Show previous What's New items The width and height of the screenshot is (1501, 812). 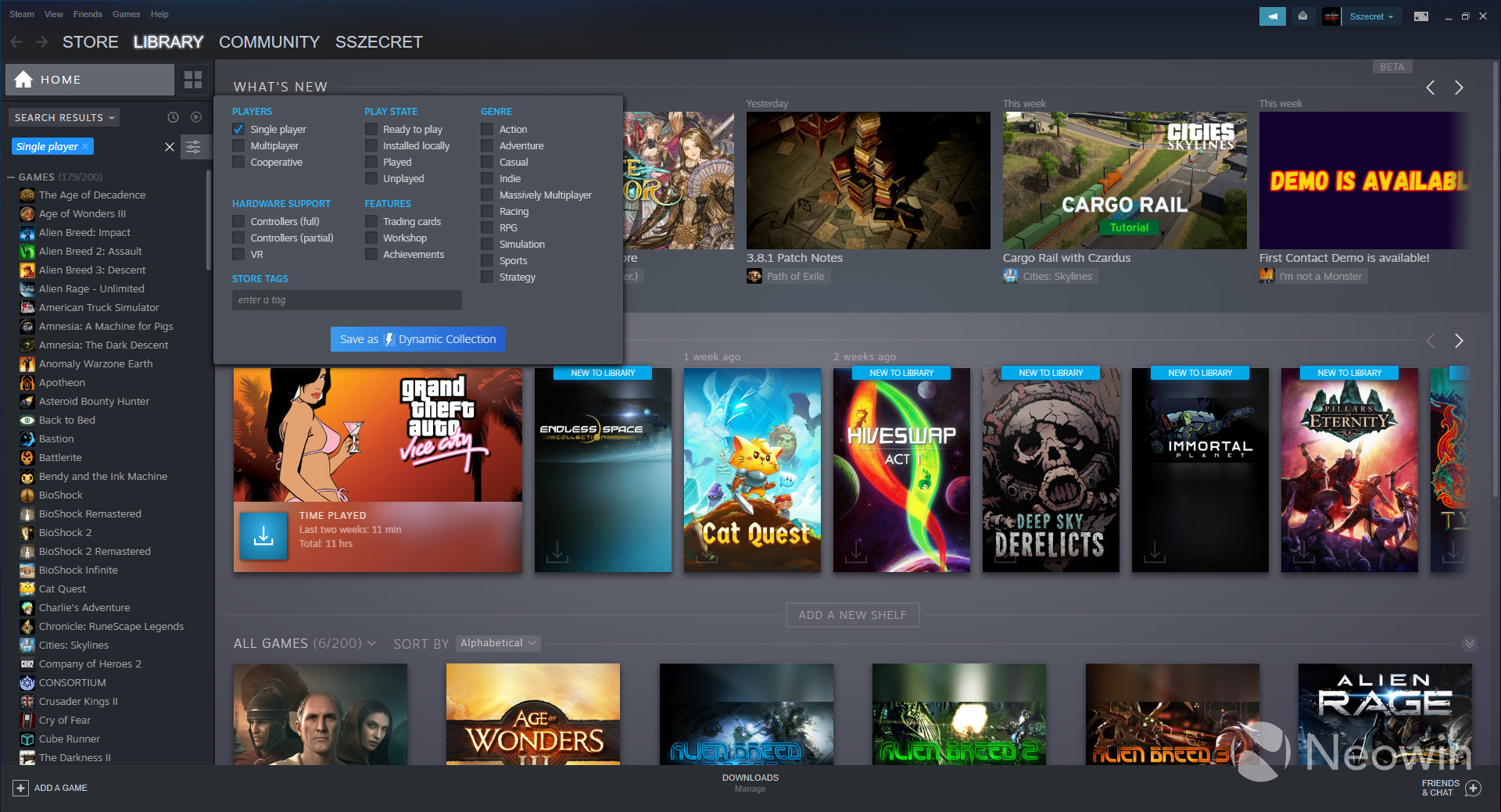[1431, 88]
